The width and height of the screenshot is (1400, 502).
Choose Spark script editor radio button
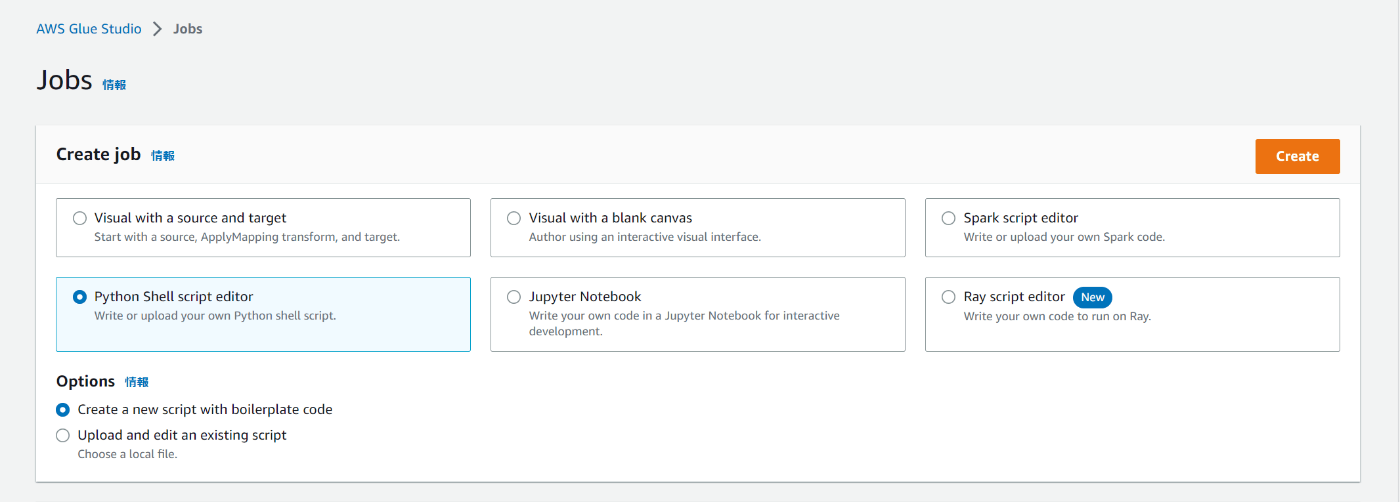pyautogui.click(x=949, y=218)
